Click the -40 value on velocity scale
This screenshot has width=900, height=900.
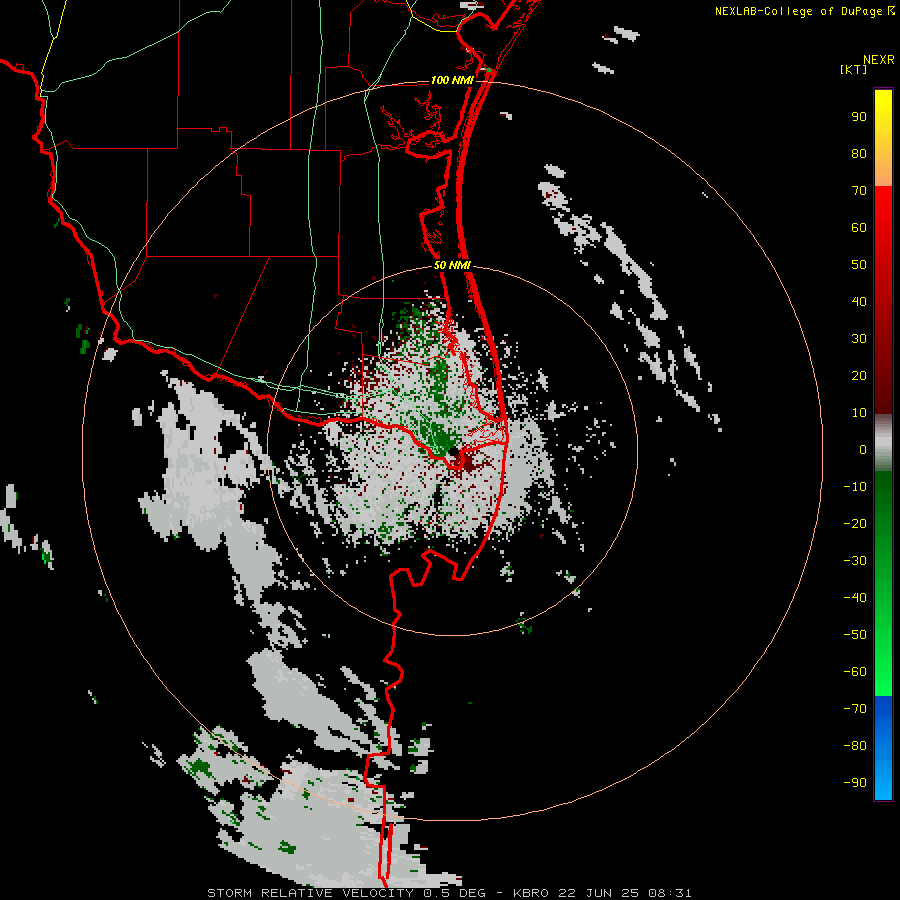(855, 598)
